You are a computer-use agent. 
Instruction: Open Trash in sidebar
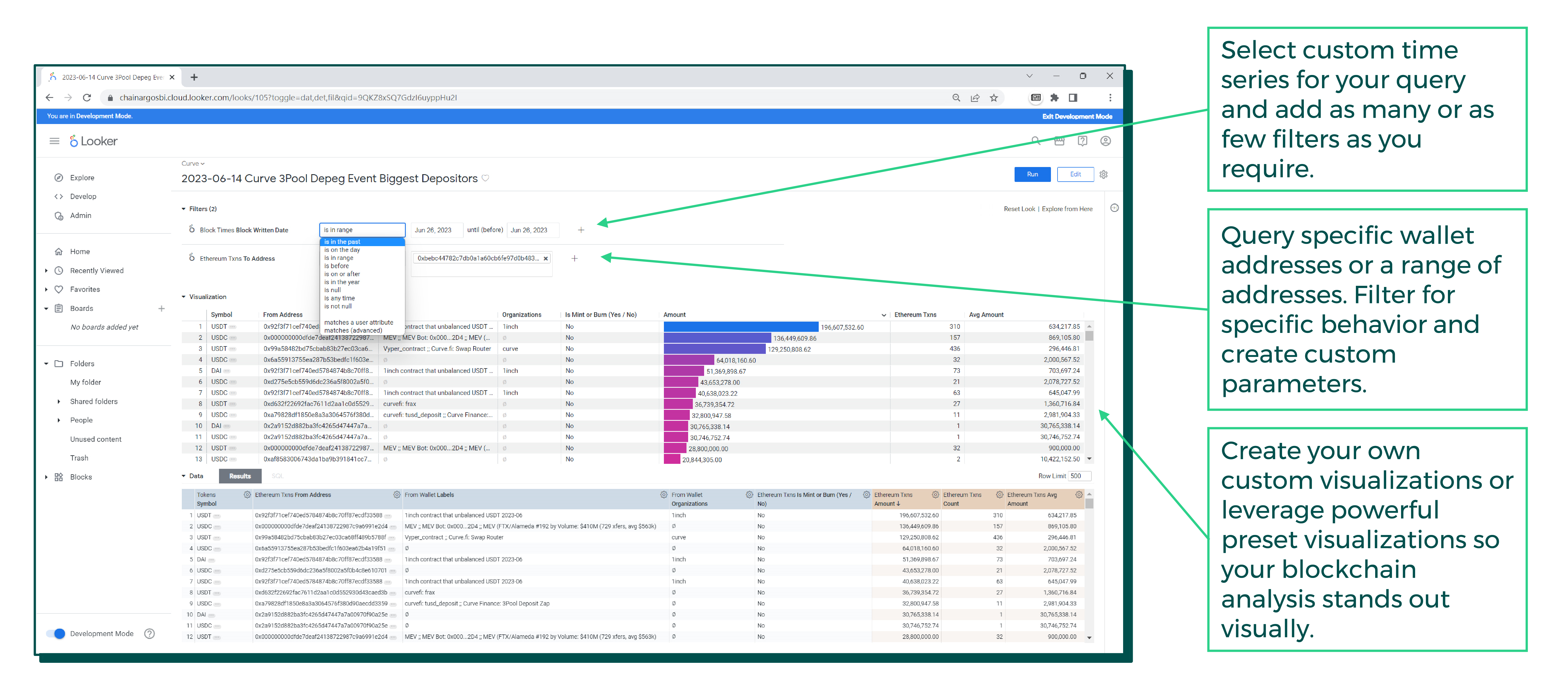79,459
